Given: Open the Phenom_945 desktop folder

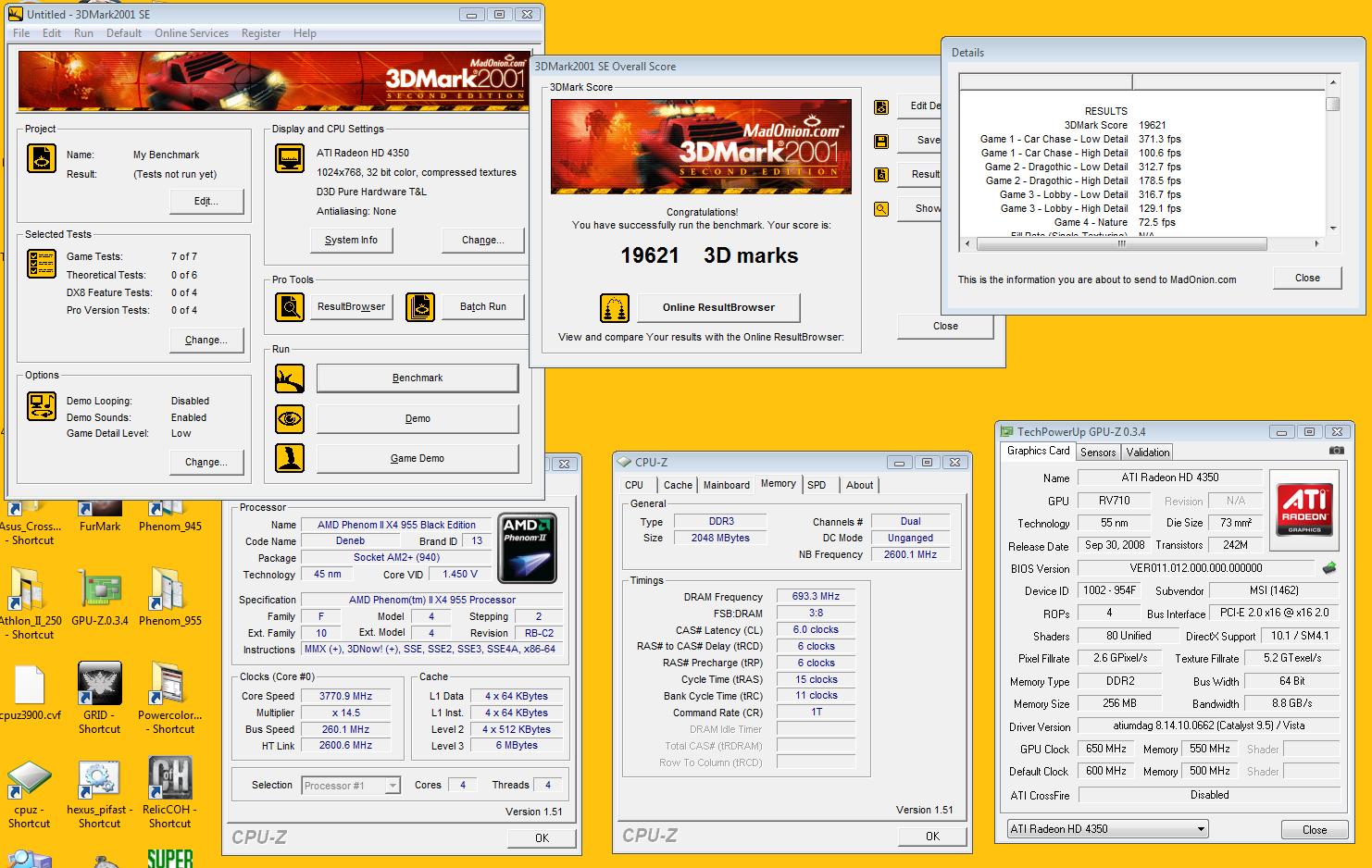Looking at the screenshot, I should coord(169,517).
